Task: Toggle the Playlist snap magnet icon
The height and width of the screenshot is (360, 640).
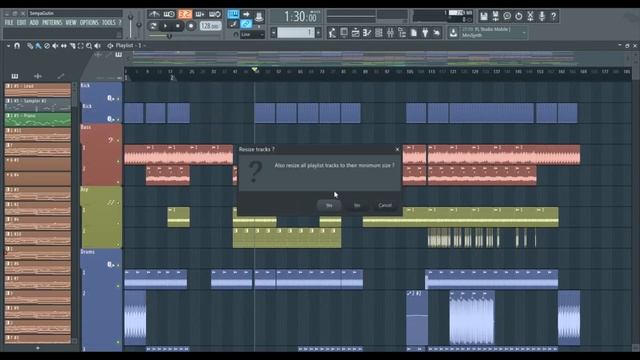Action: pos(17,46)
